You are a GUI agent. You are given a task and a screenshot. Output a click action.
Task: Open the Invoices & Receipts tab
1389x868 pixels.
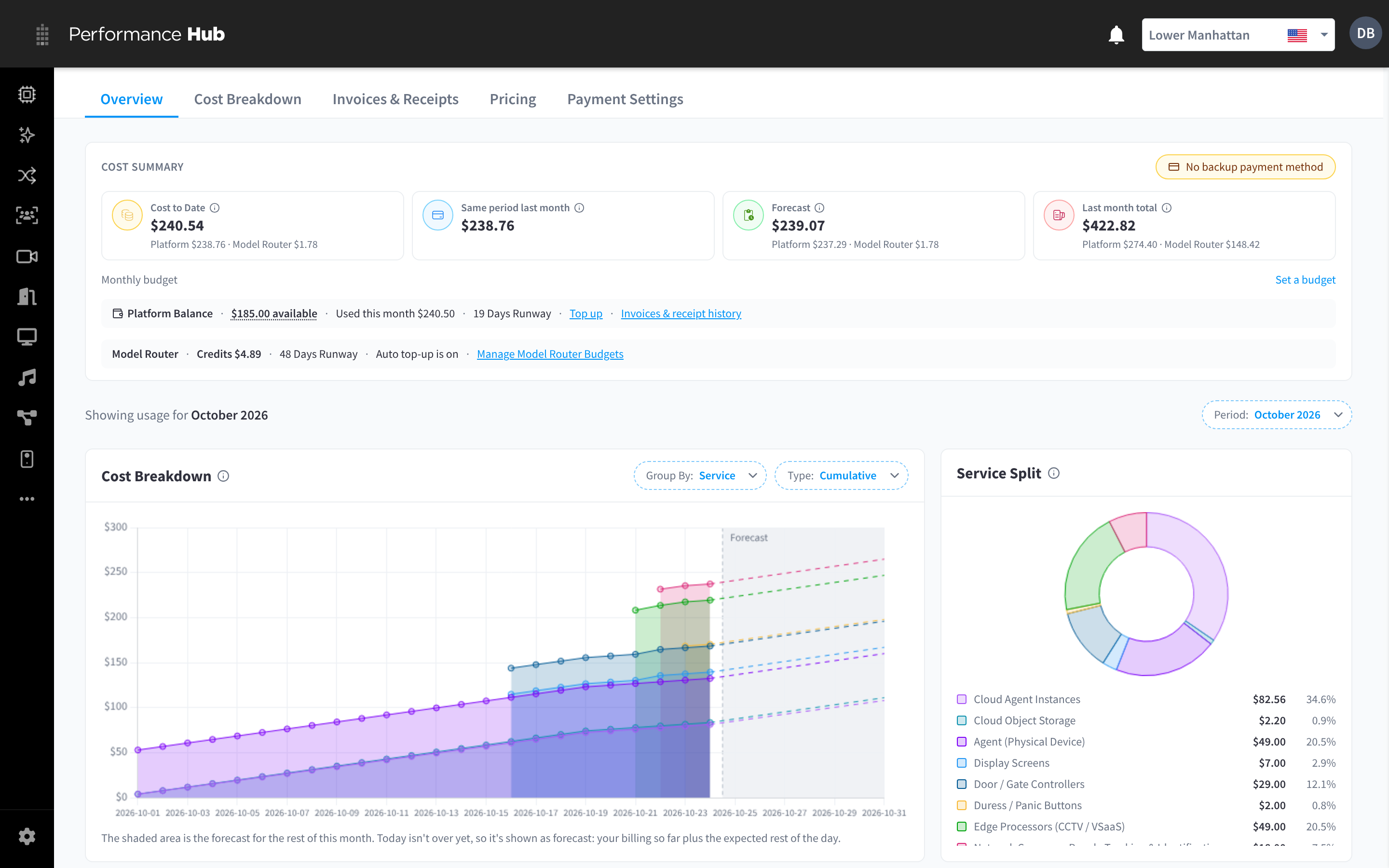pos(395,99)
